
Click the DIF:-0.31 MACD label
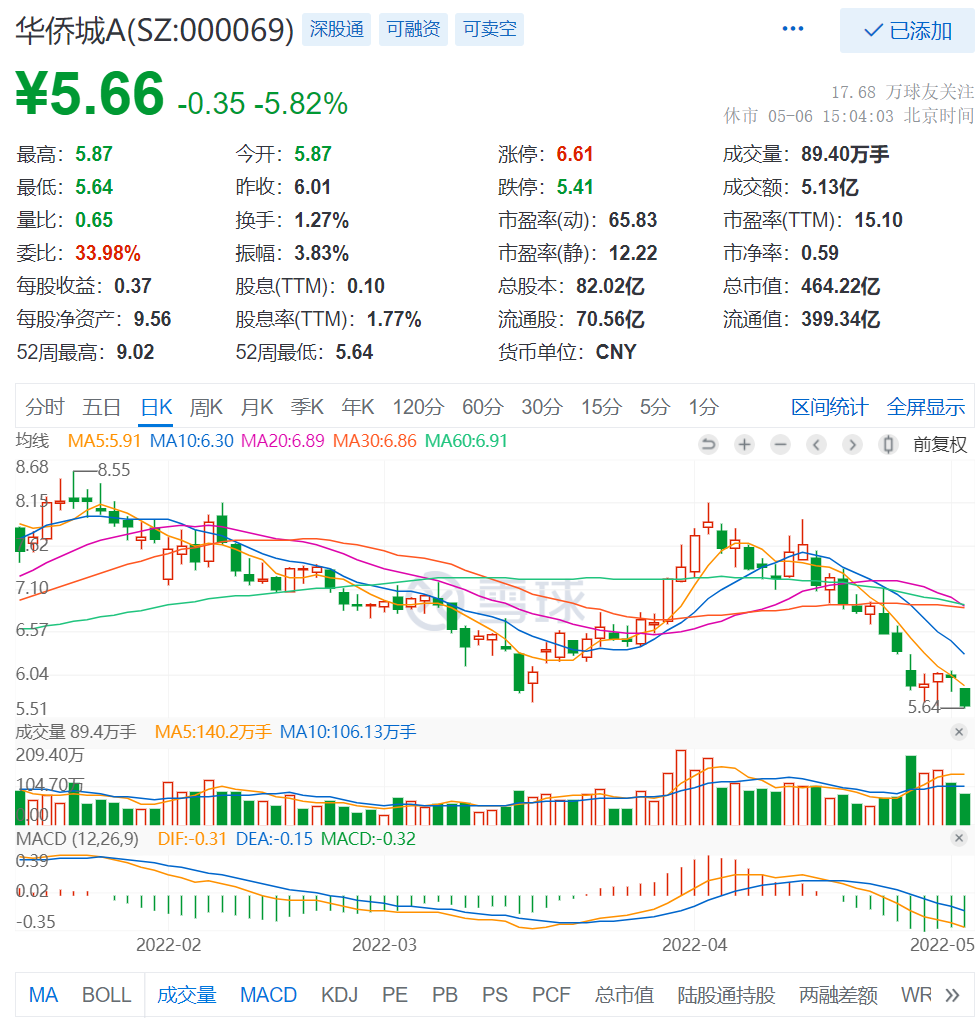coord(192,839)
